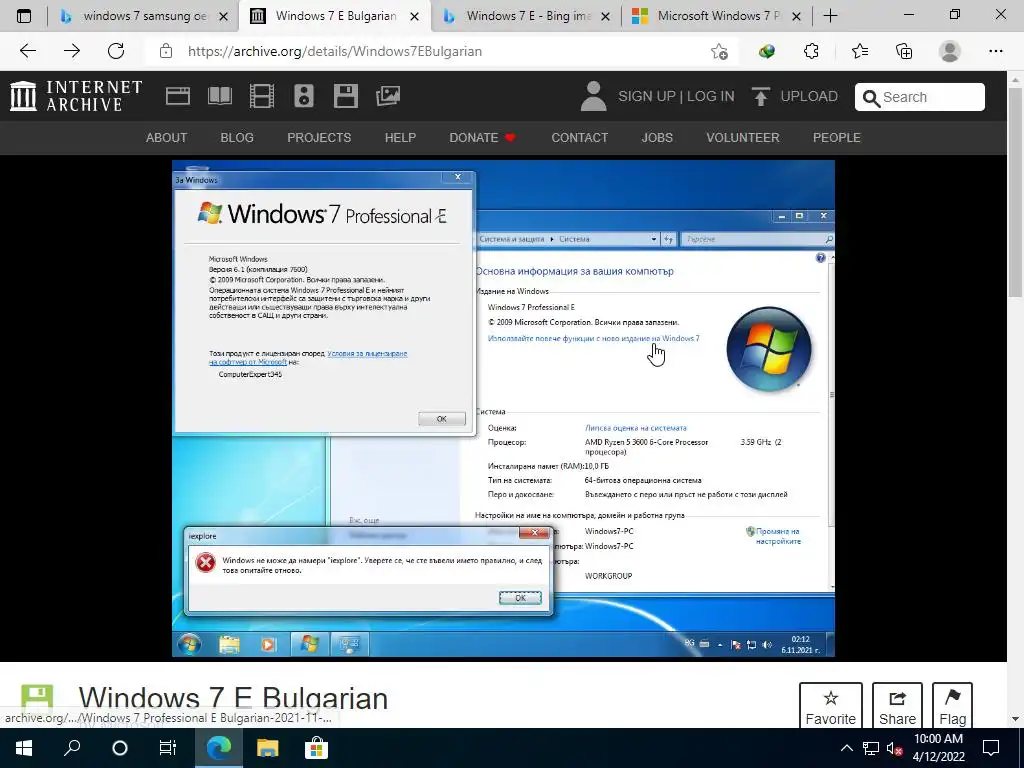Open the Audio speaker icon
The height and width of the screenshot is (768, 1024).
304,96
